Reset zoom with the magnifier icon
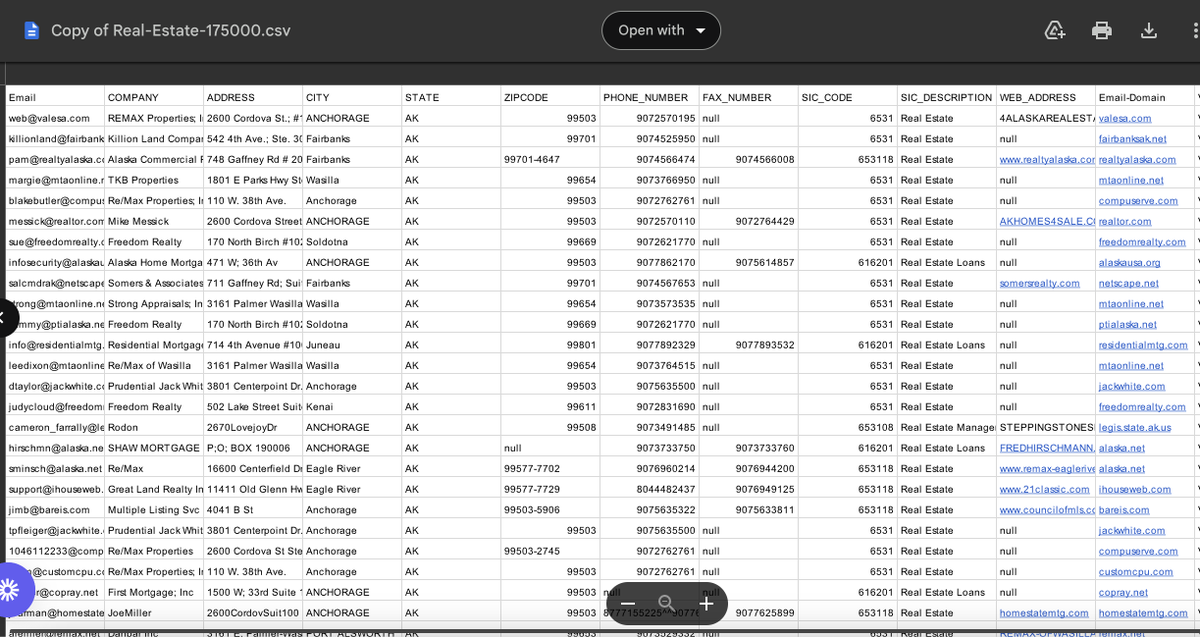Screen dimensions: 1200x637 [666, 603]
